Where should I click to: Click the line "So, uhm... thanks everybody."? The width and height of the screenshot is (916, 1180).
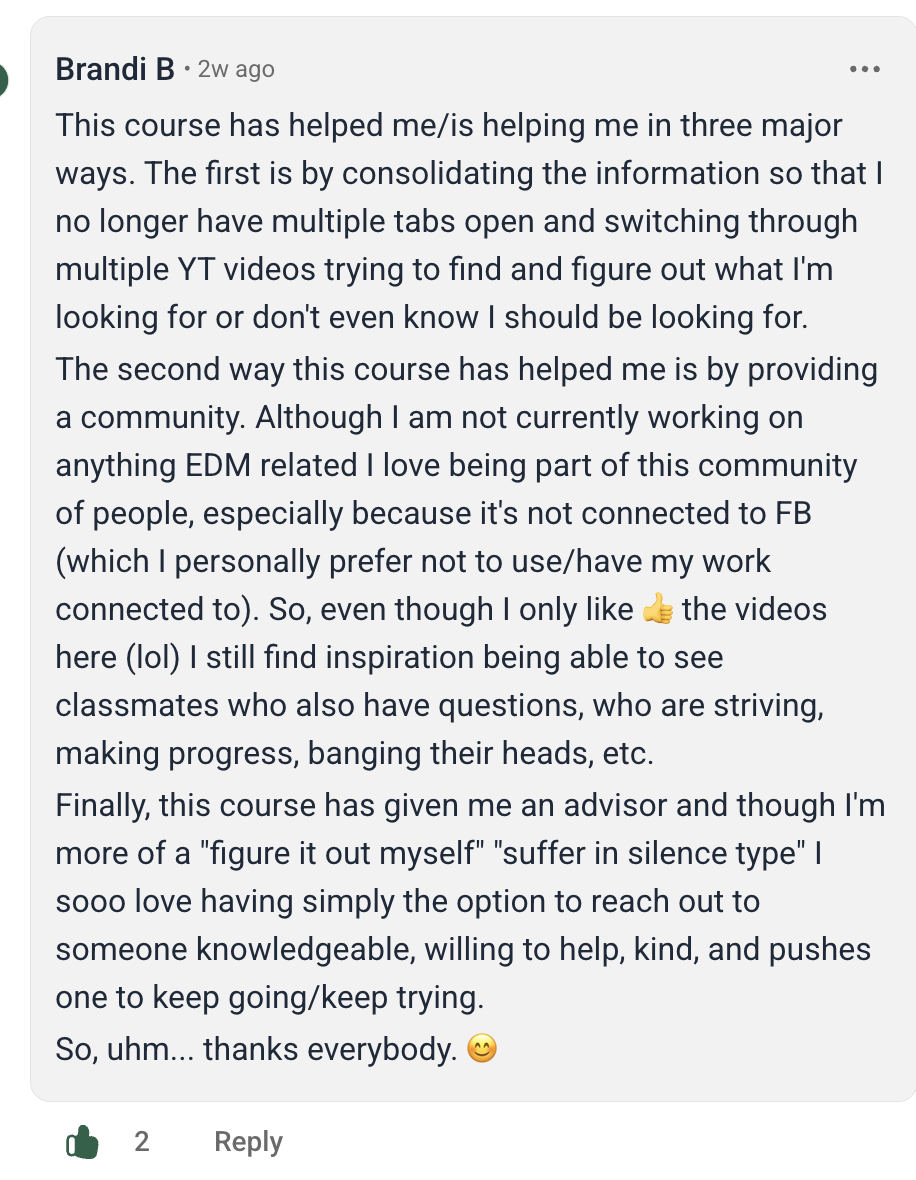256,1049
